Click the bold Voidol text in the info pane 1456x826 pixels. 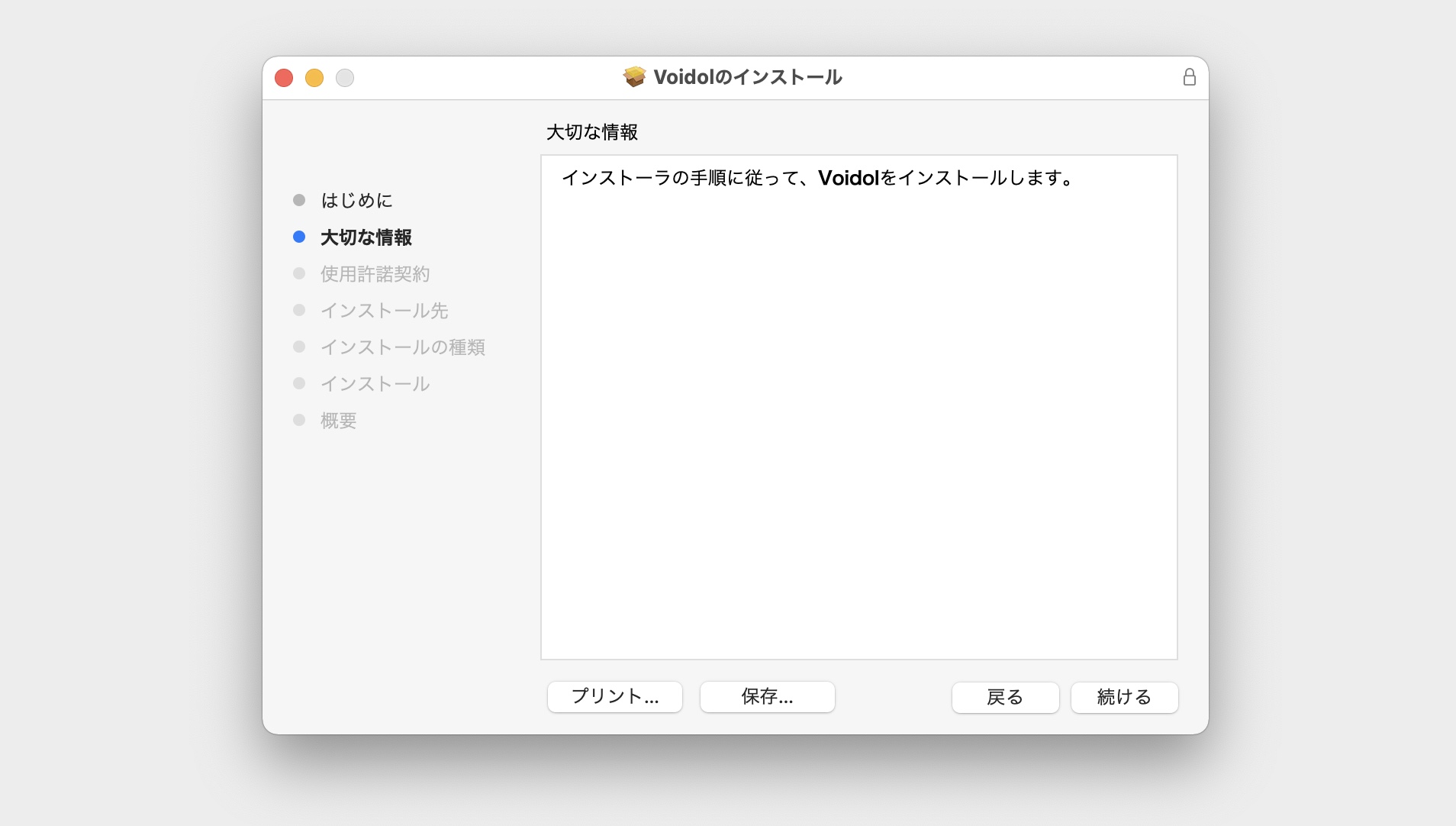pyautogui.click(x=847, y=178)
